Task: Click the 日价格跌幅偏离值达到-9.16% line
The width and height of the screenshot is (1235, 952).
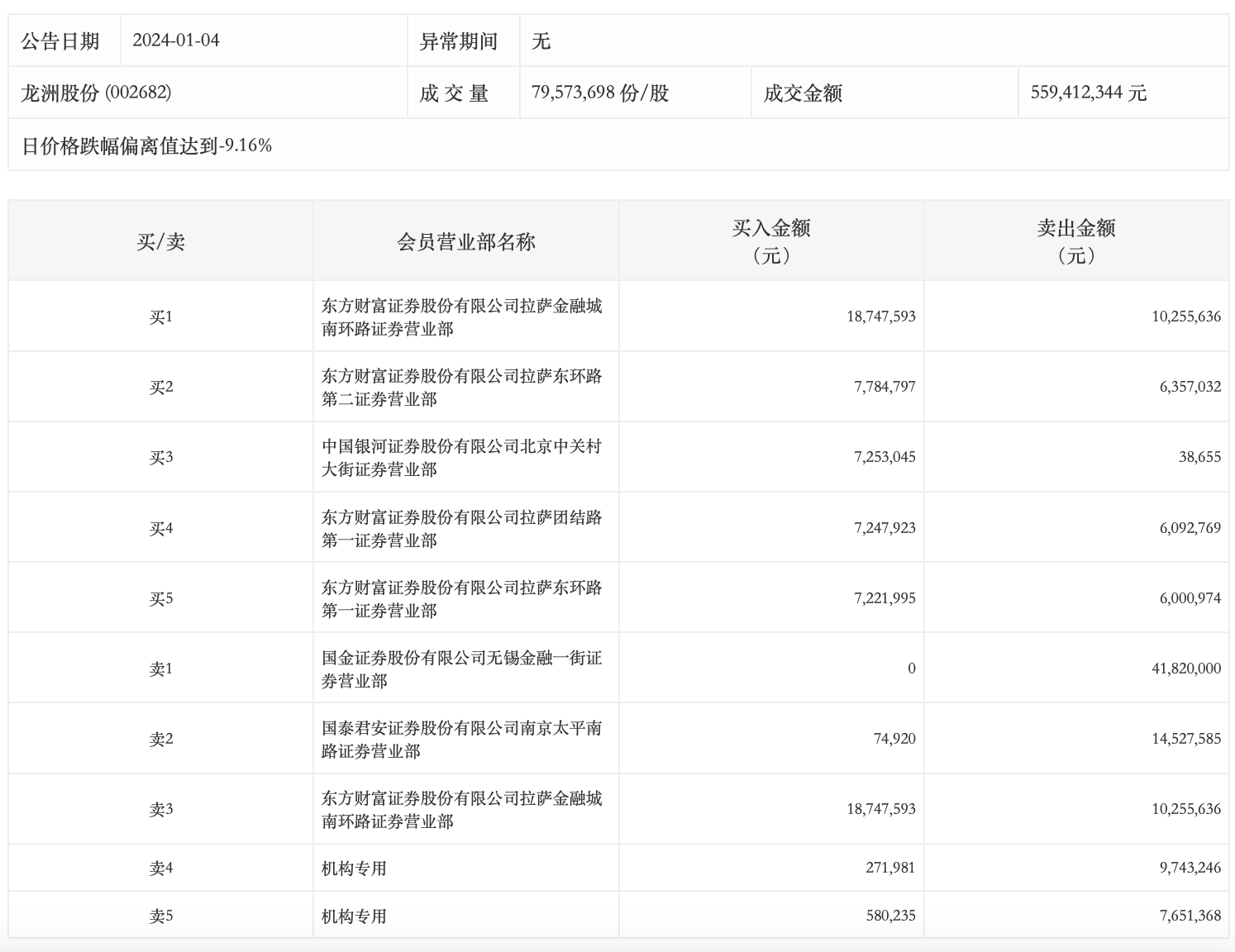Action: pos(146,146)
